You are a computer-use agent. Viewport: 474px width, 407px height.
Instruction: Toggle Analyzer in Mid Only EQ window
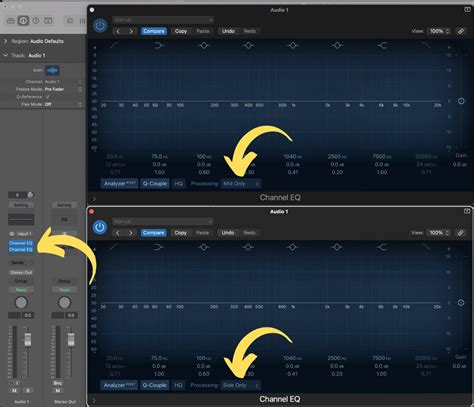tap(120, 183)
